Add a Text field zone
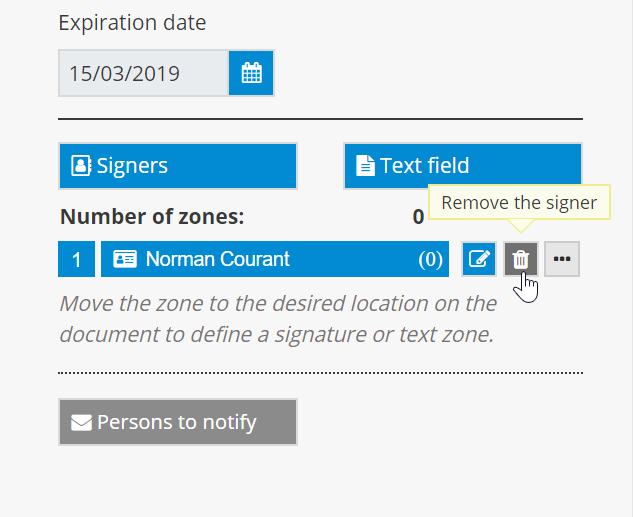 [x=463, y=166]
